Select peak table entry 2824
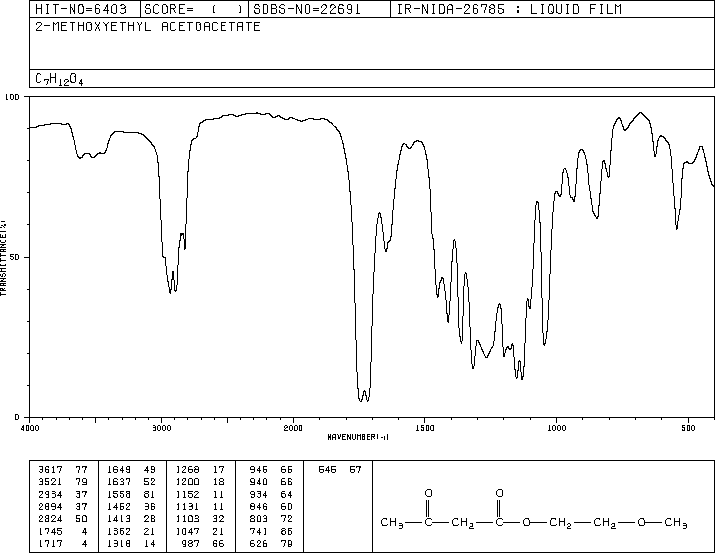The image size is (715, 553). pyautogui.click(x=50, y=519)
